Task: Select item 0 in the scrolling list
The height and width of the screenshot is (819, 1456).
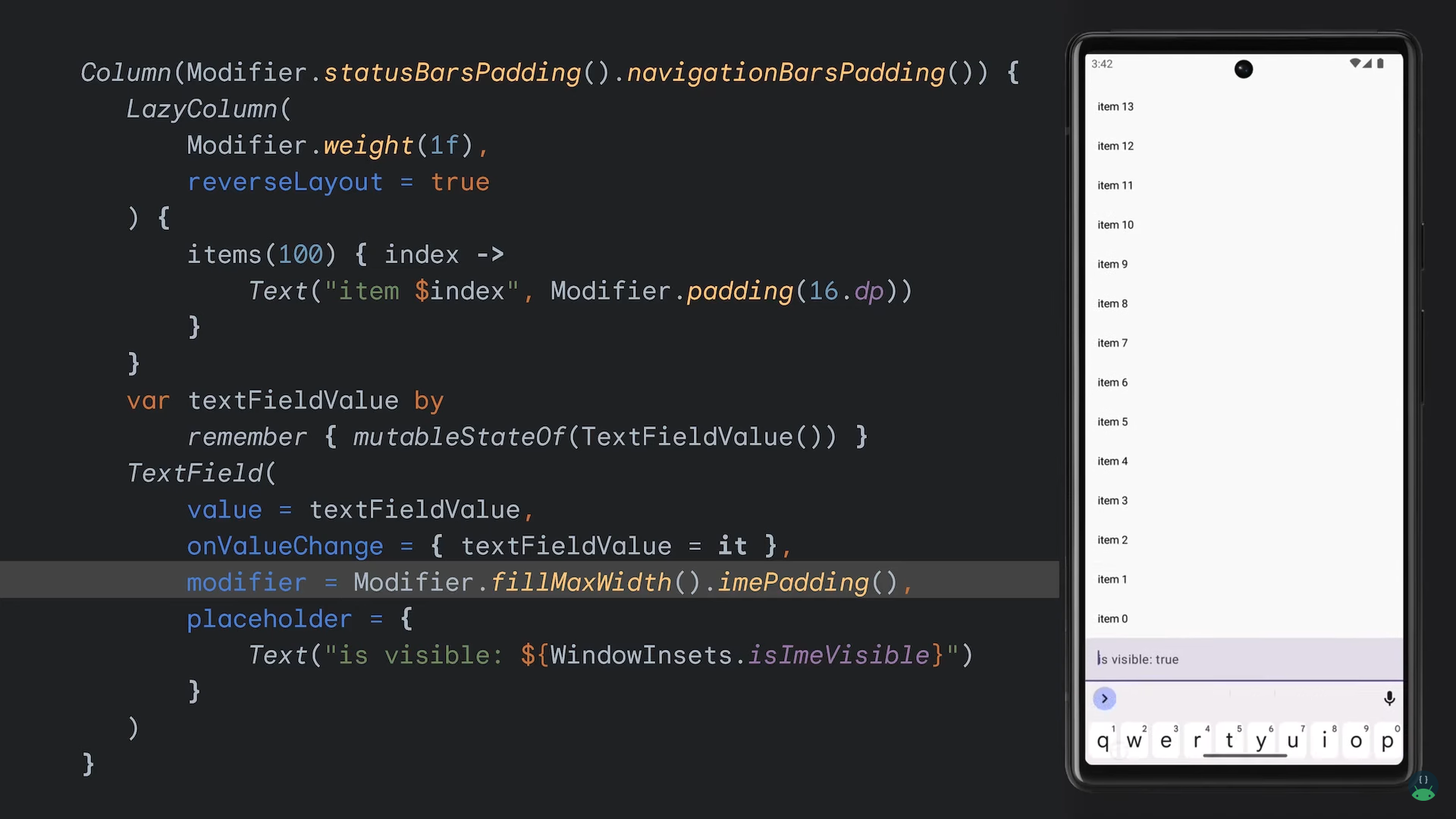Action: [x=1112, y=618]
